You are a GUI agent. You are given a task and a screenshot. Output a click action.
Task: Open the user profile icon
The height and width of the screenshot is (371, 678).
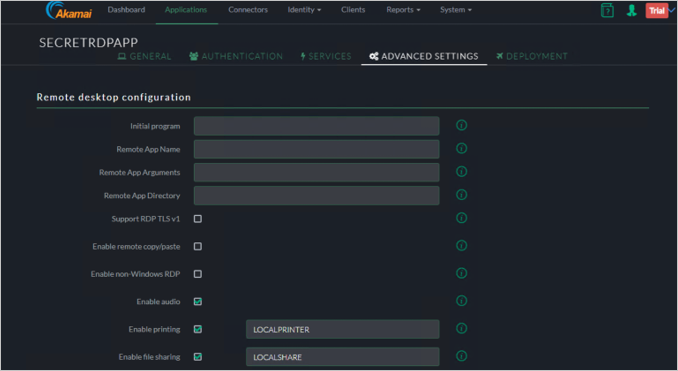tap(631, 10)
